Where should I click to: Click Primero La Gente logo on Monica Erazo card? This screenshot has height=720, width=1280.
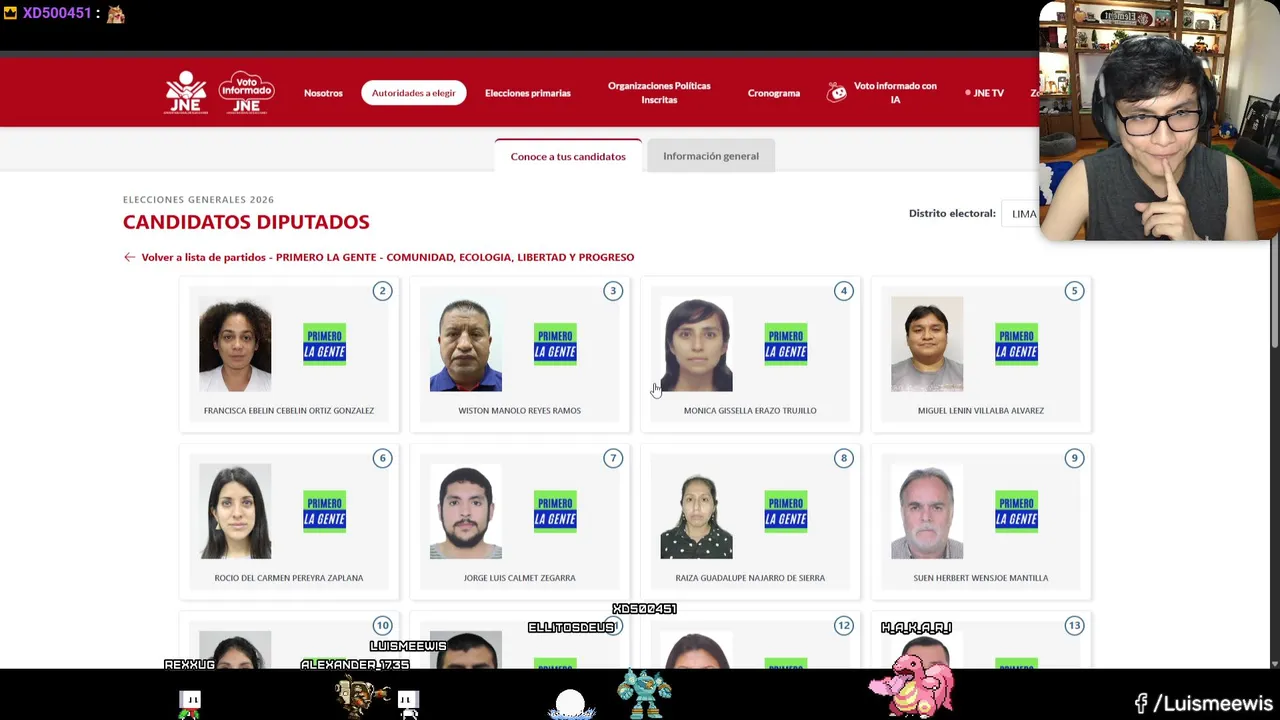[786, 344]
